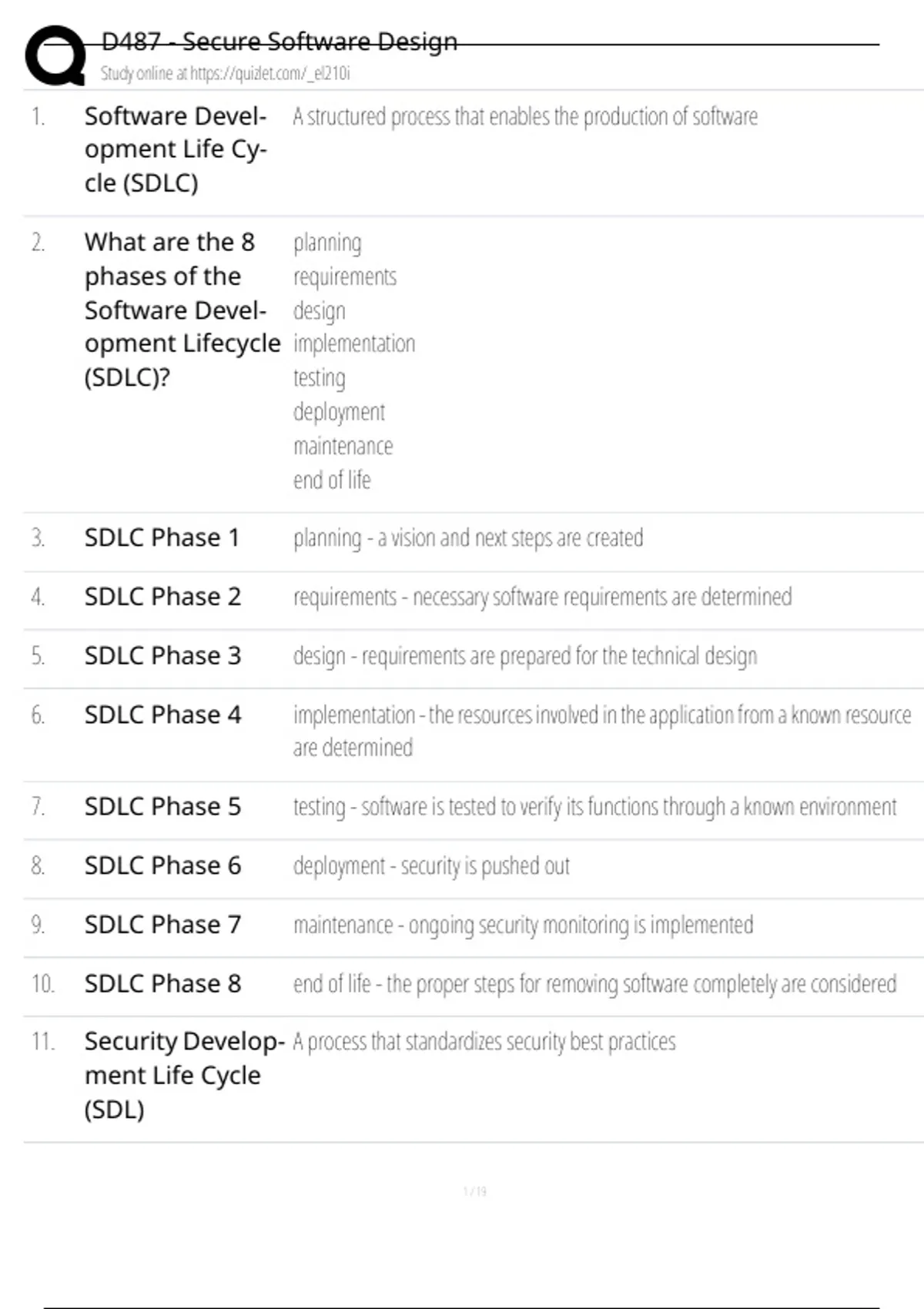Click the 'maintenance - ongoing security monitoring' definition
The width and height of the screenshot is (924, 1309).
pos(523,925)
